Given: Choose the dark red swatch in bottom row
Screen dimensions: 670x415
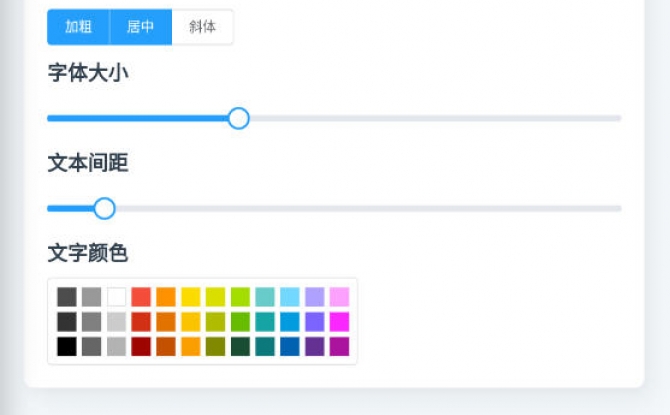Looking at the screenshot, I should 141,347.
